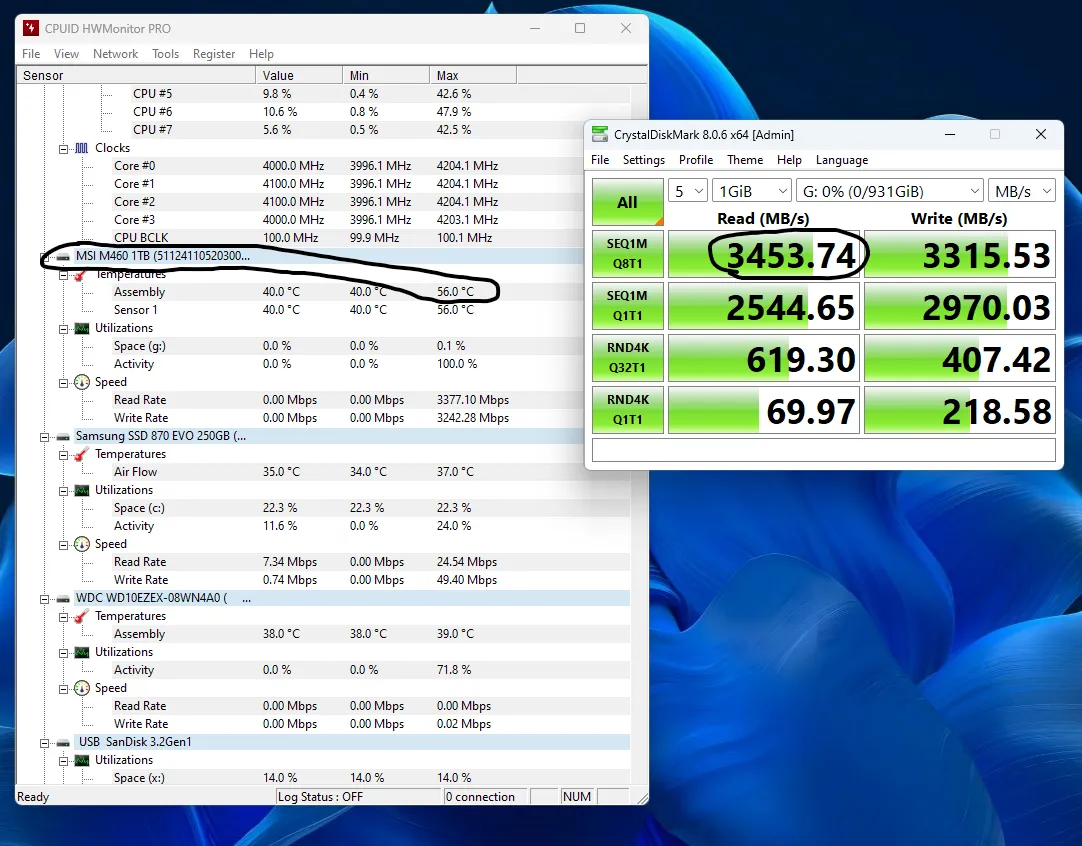
Task: Click the CrystalDiskMark app icon in title bar
Action: tap(600, 135)
